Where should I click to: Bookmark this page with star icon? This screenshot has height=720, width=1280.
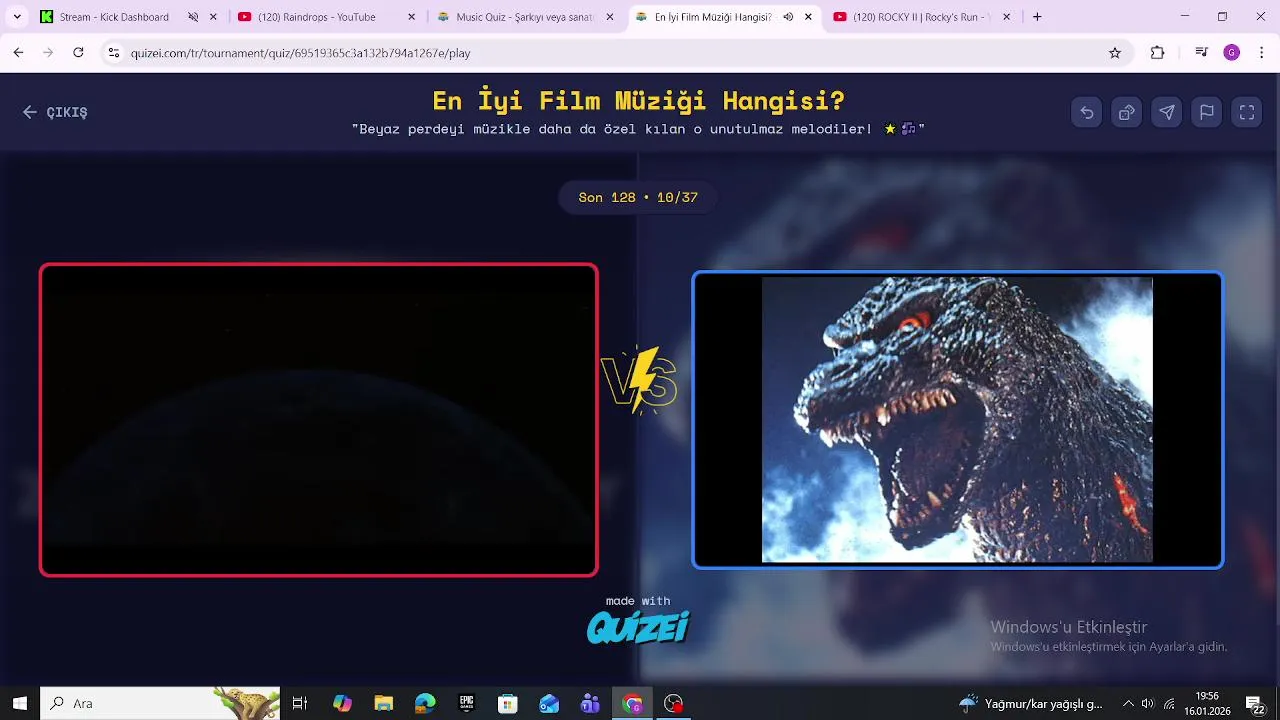pyautogui.click(x=1115, y=53)
